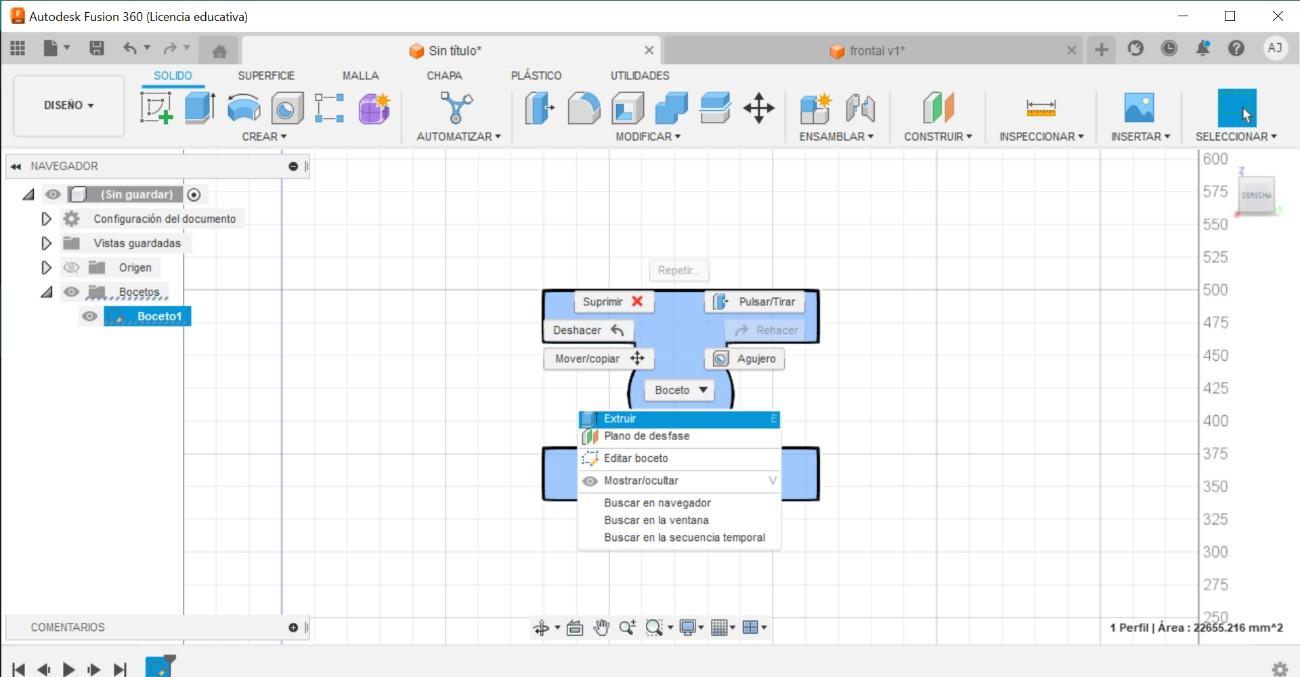Screen dimensions: 1300x677
Task: Open the DISEÑO workspace dropdown
Action: pos(69,105)
